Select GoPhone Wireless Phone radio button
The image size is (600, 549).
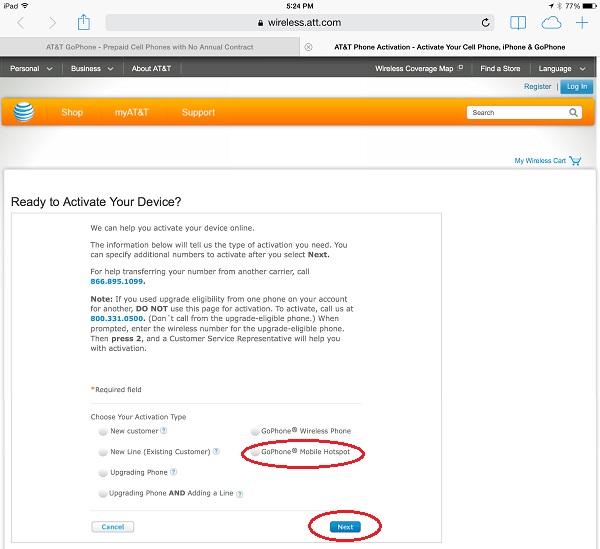pos(255,431)
